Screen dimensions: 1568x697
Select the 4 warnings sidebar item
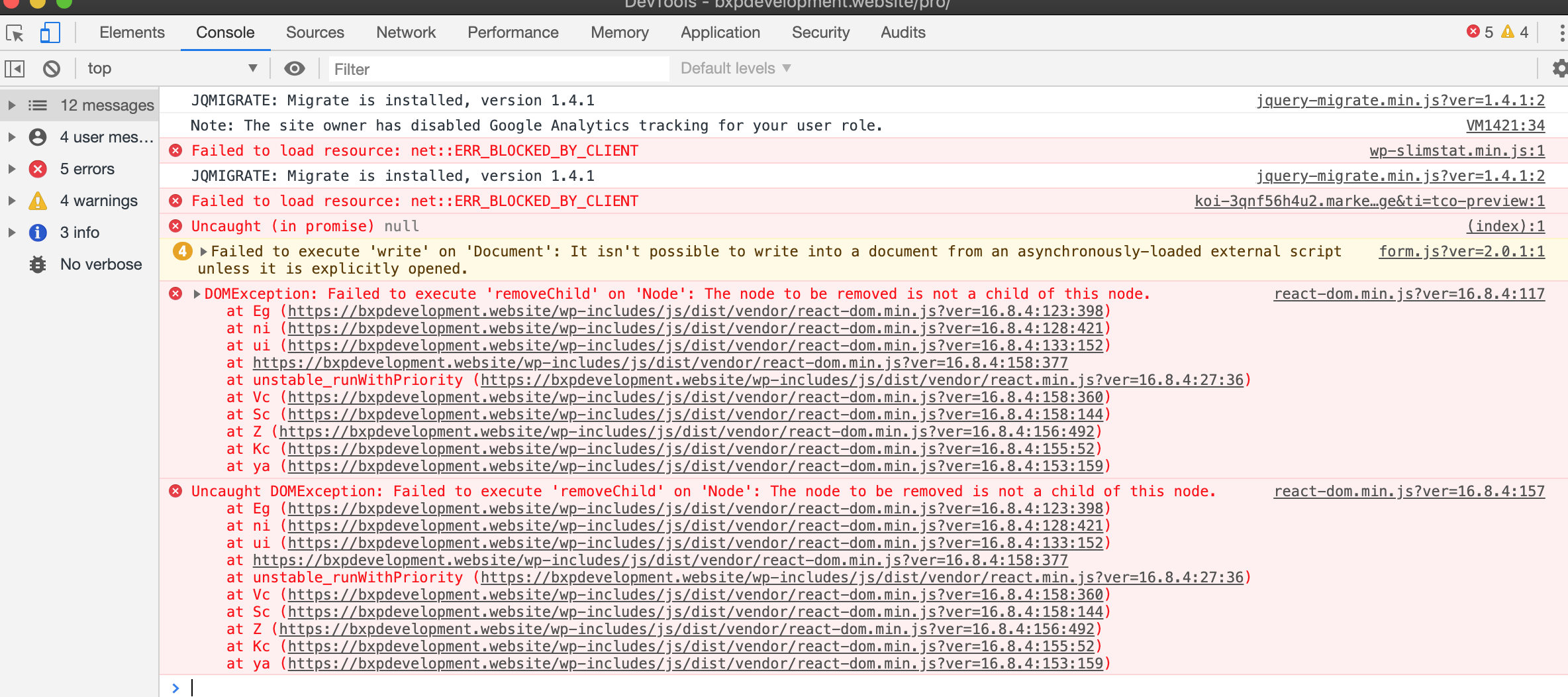(x=99, y=201)
